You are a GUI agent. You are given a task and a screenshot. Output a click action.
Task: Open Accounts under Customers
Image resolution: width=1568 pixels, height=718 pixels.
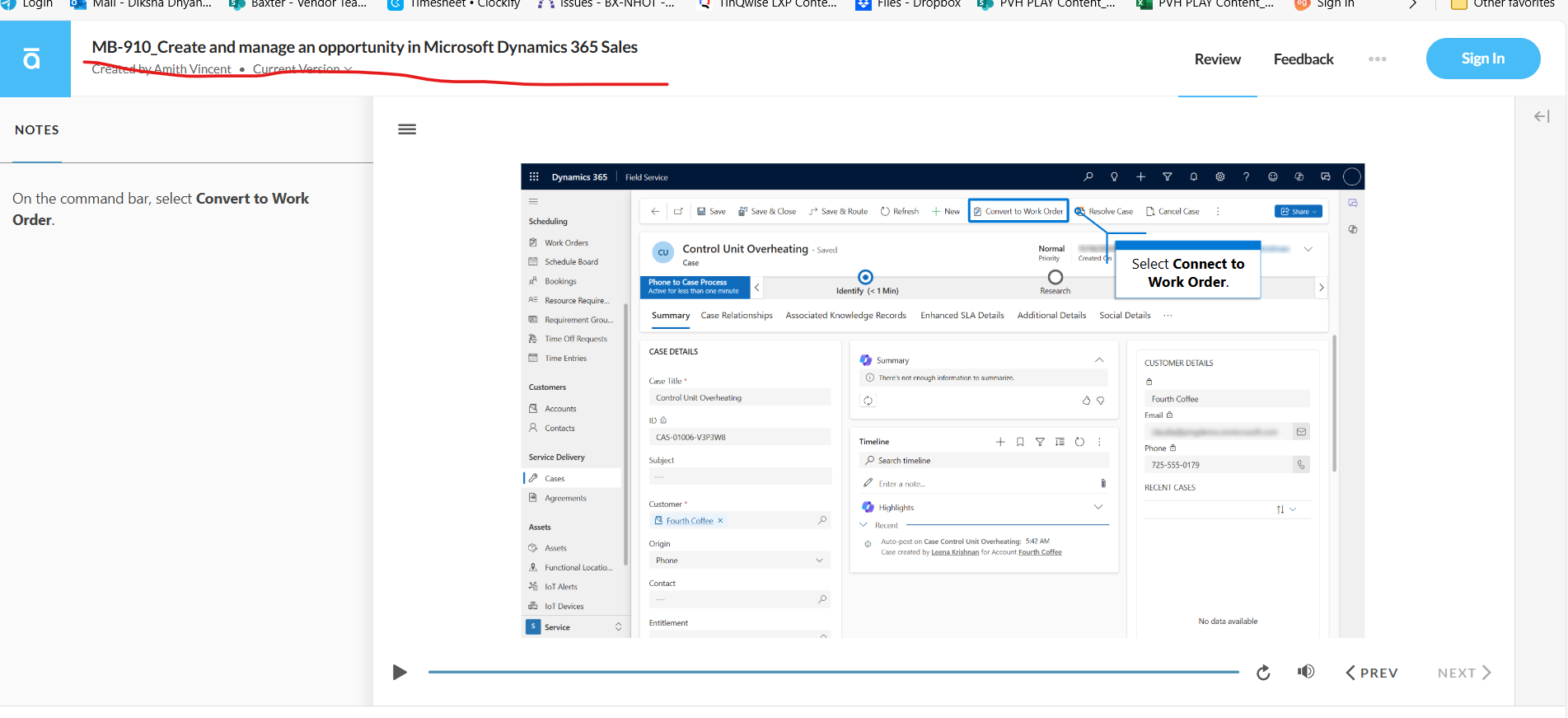560,409
